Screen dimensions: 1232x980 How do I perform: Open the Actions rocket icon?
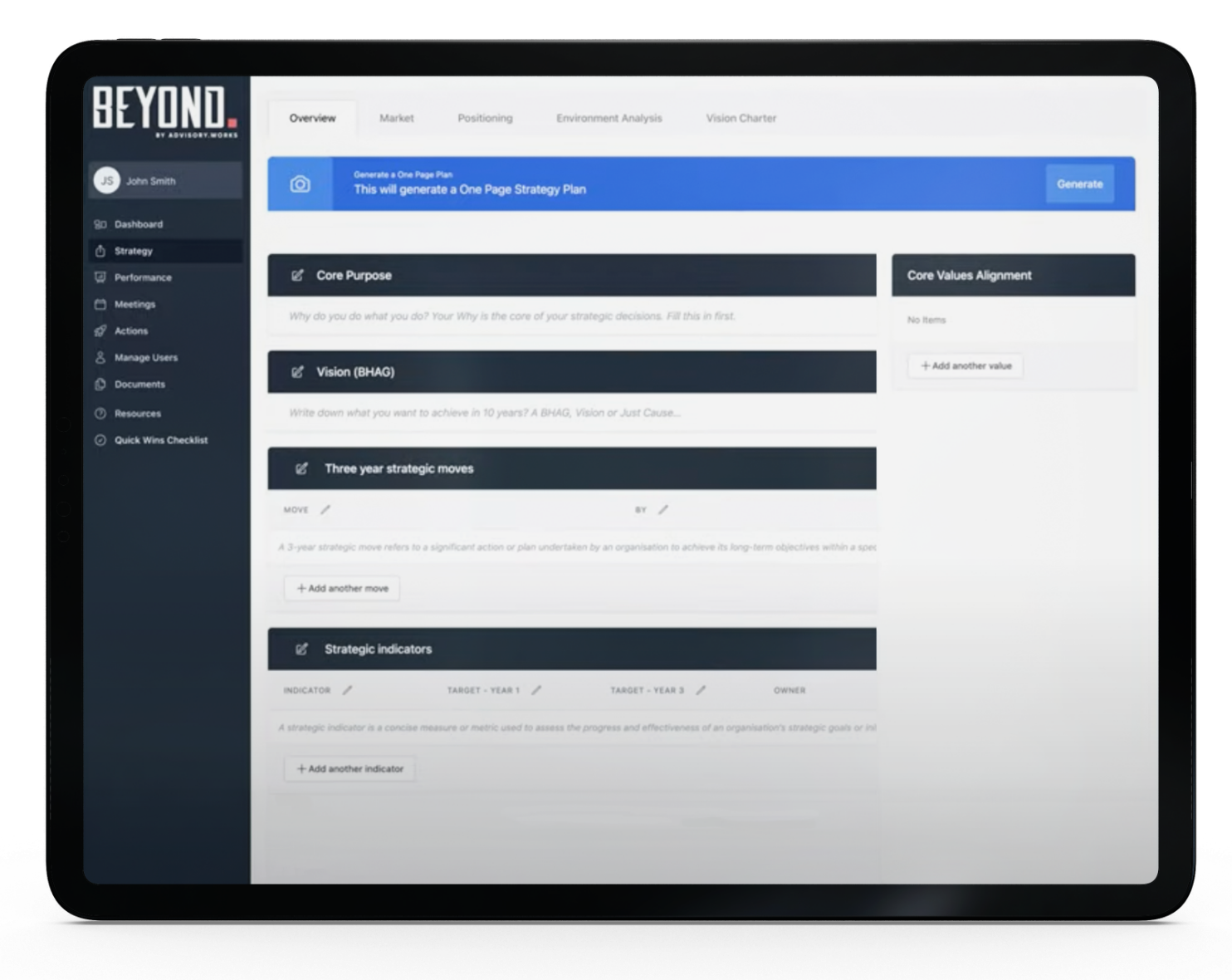(100, 331)
